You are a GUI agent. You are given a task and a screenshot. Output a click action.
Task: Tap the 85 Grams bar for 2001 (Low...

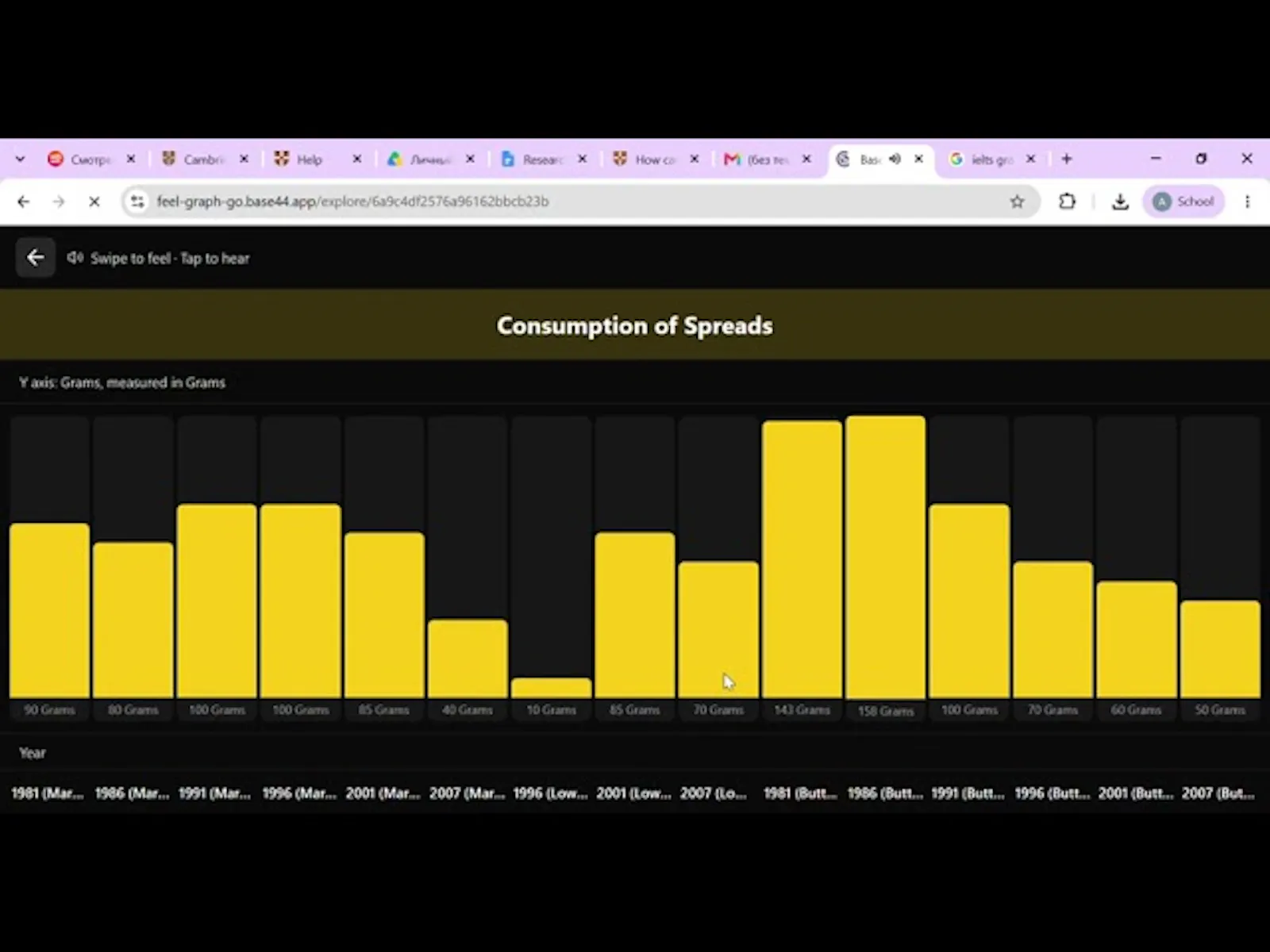(635, 615)
